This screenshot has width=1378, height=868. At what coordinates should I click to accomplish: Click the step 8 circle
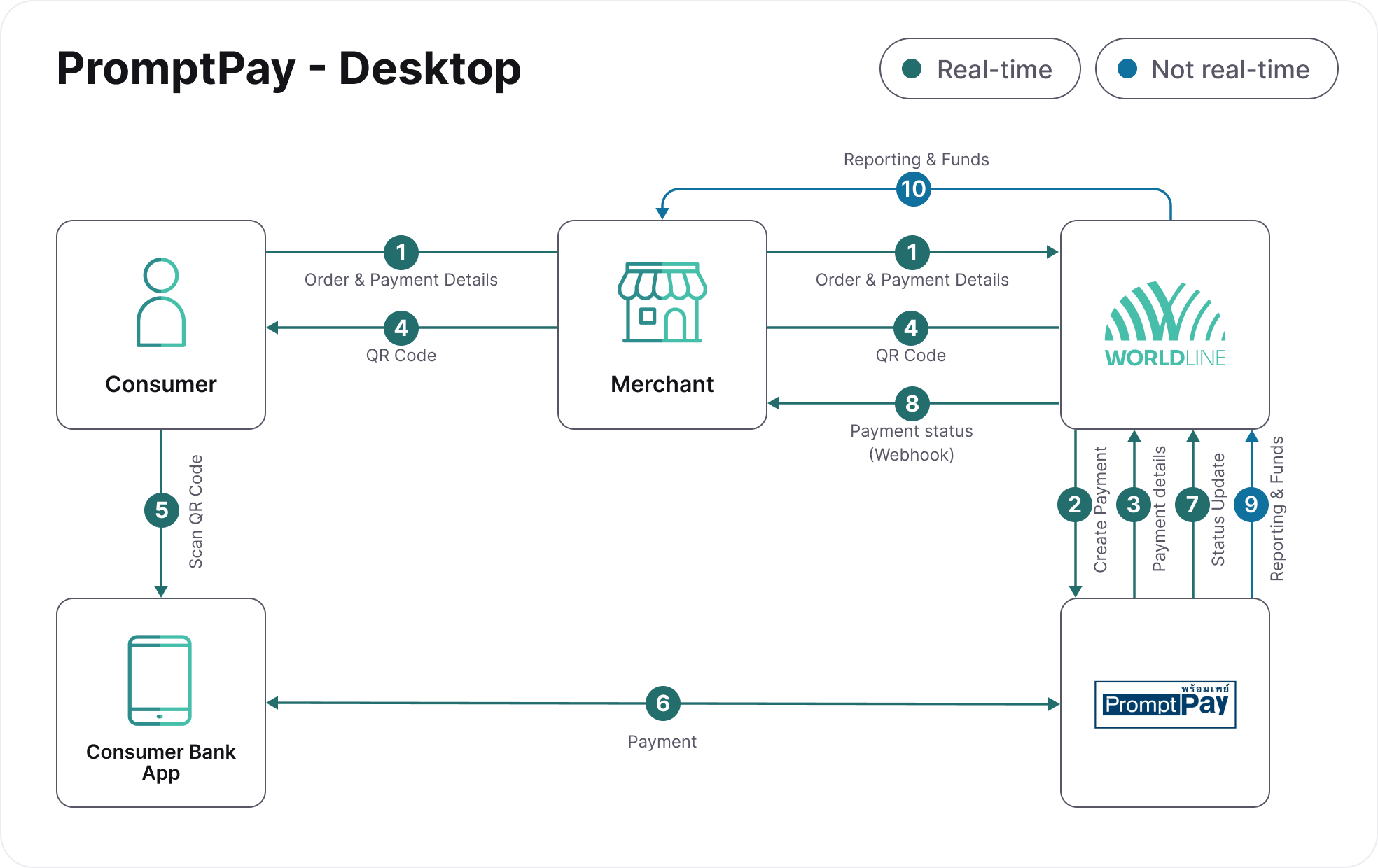(x=912, y=403)
